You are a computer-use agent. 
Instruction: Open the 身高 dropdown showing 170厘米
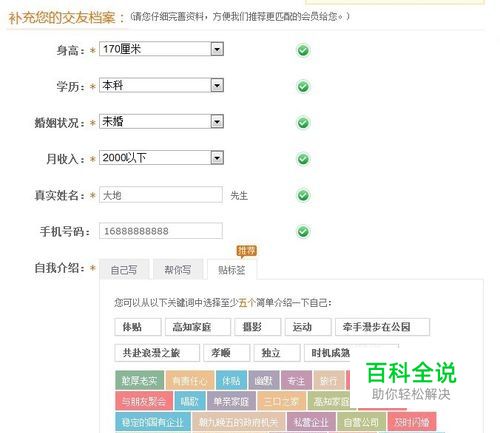(161, 49)
